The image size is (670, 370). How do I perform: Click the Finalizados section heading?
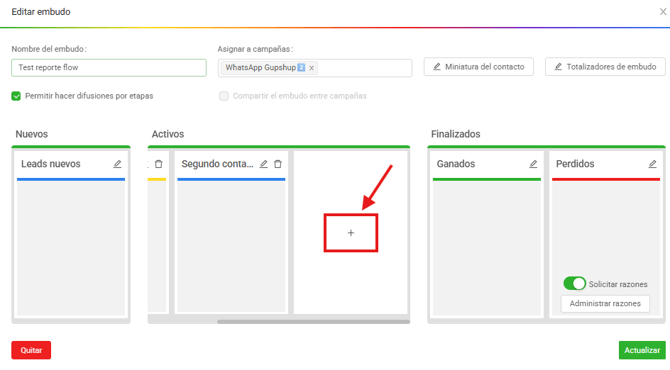[x=455, y=134]
